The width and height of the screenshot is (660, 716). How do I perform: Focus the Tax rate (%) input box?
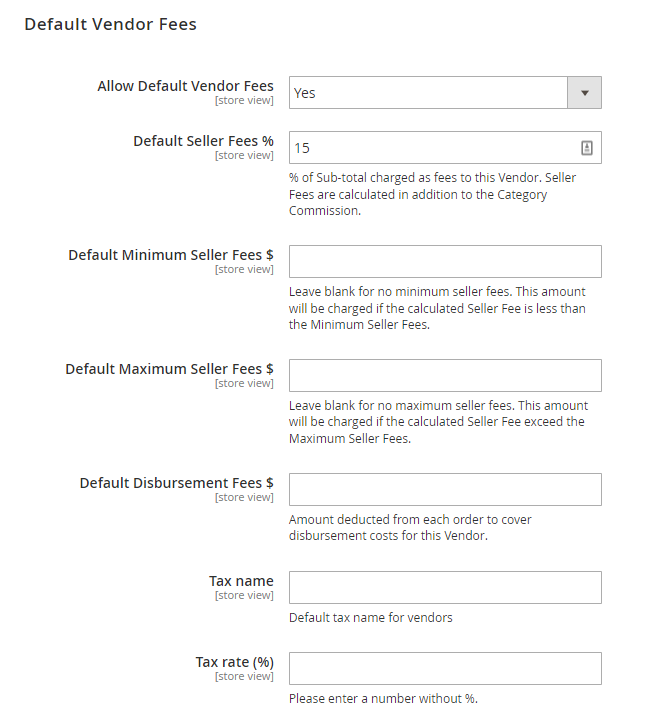point(445,669)
